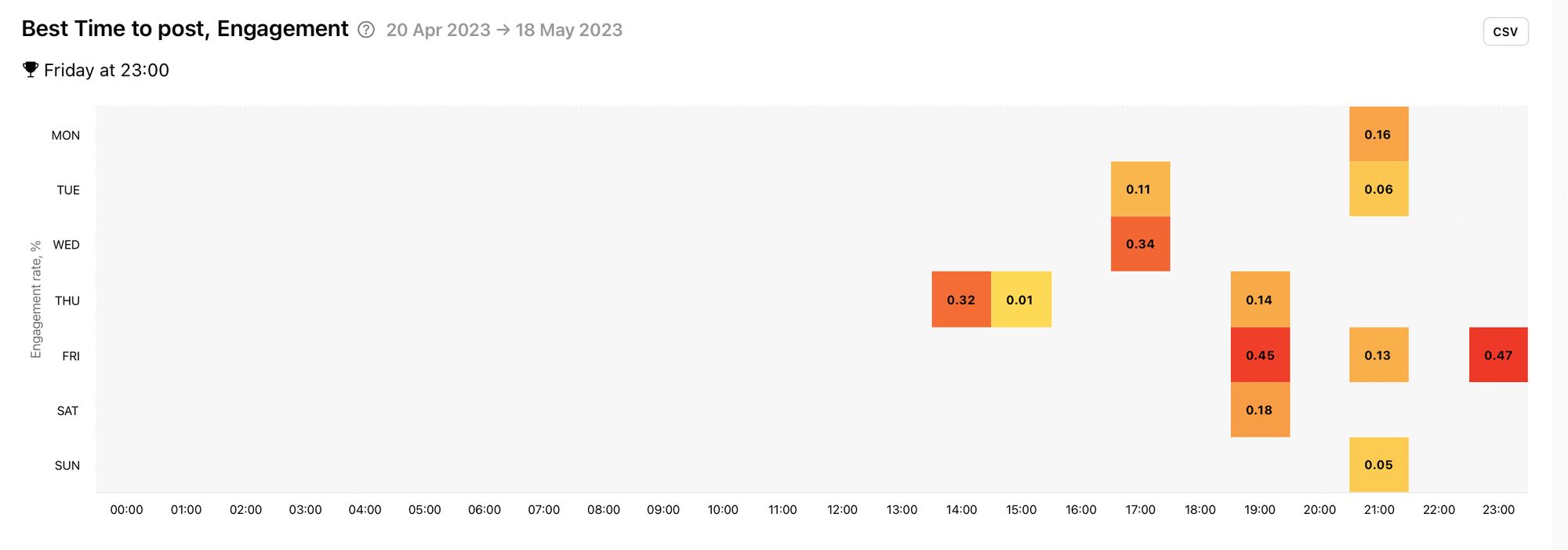Click the help question mark icon
Viewport: 1568px width, 550px height.
(366, 30)
